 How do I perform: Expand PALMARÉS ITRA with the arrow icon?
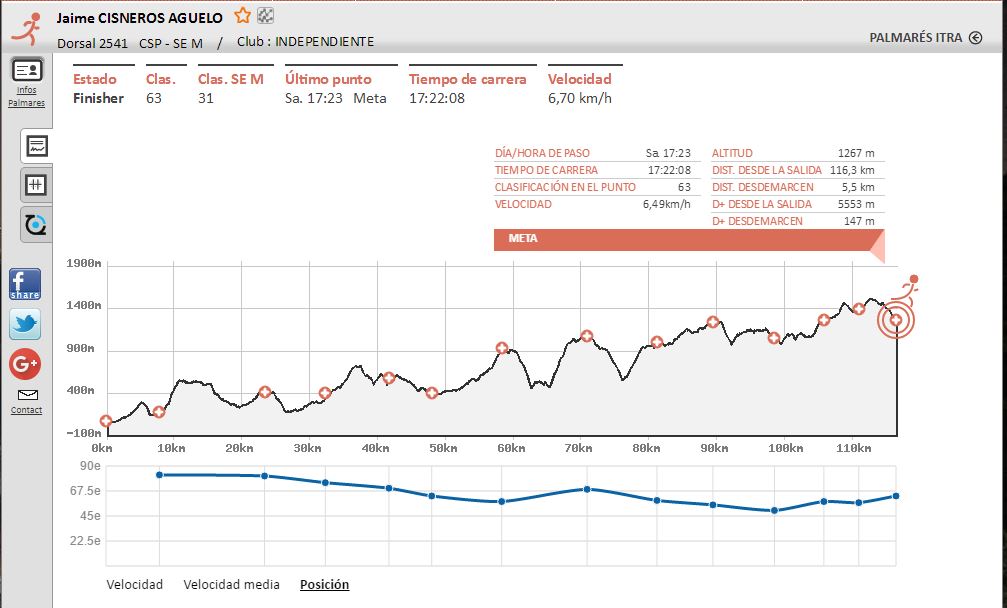pos(975,38)
